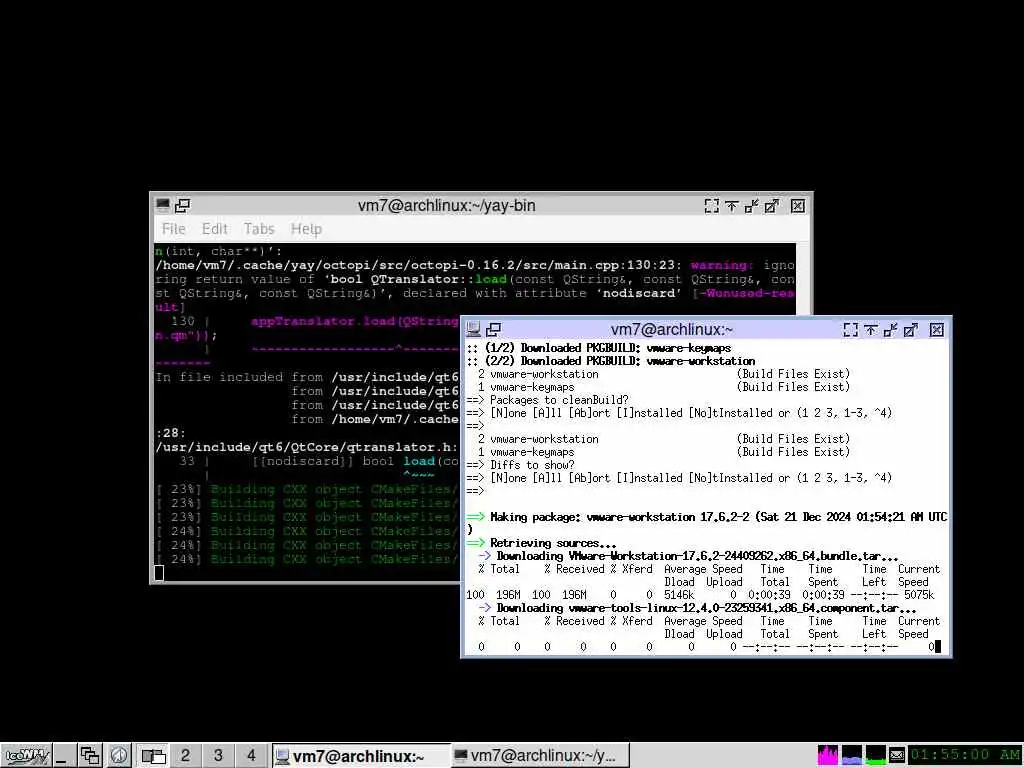The width and height of the screenshot is (1024, 768).
Task: Open Edit menu in yay-bin terminal
Action: [214, 229]
